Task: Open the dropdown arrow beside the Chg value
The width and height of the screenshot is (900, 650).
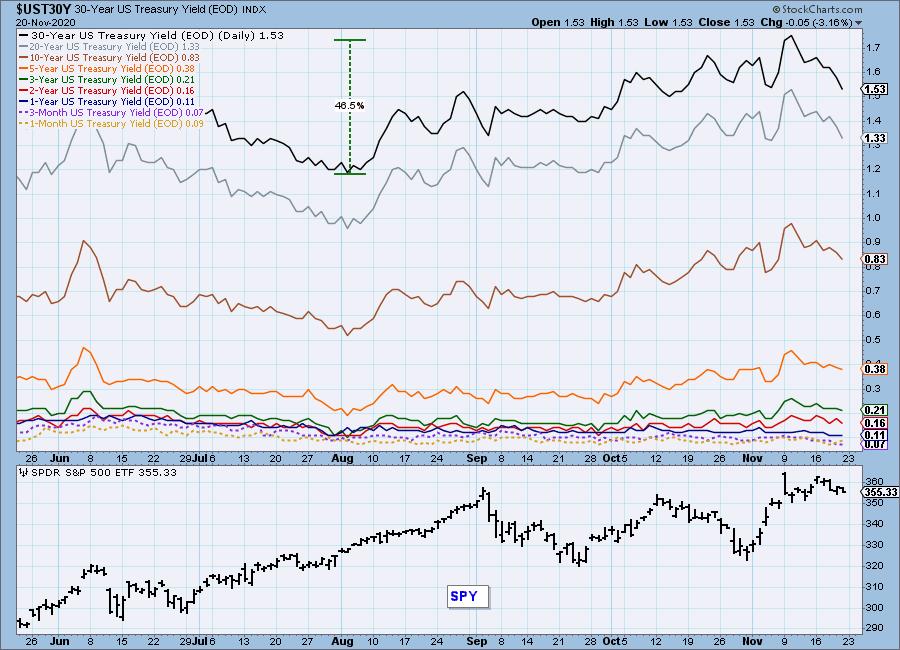Action: [858, 23]
